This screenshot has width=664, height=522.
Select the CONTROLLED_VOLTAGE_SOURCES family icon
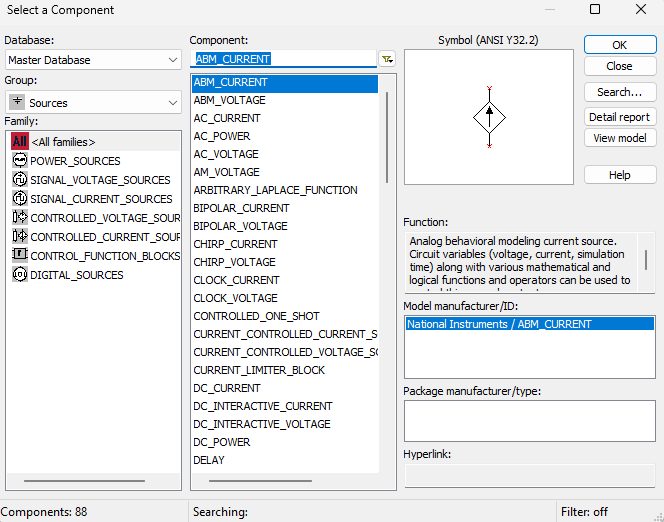click(x=19, y=217)
